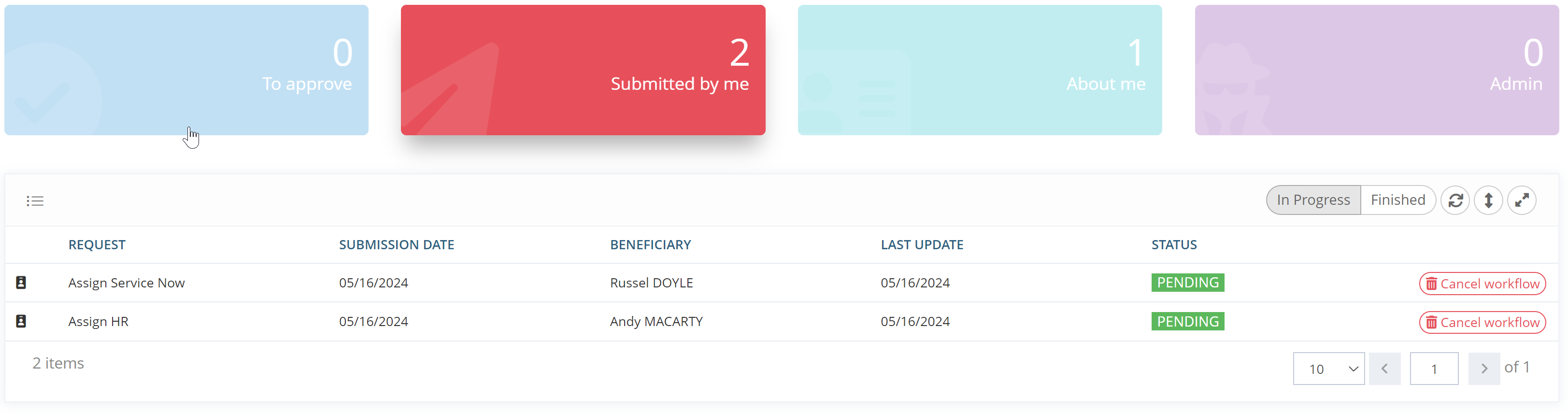Screen dimensions: 1568x413
Task: Go to the previous page arrow
Action: pyautogui.click(x=1384, y=369)
